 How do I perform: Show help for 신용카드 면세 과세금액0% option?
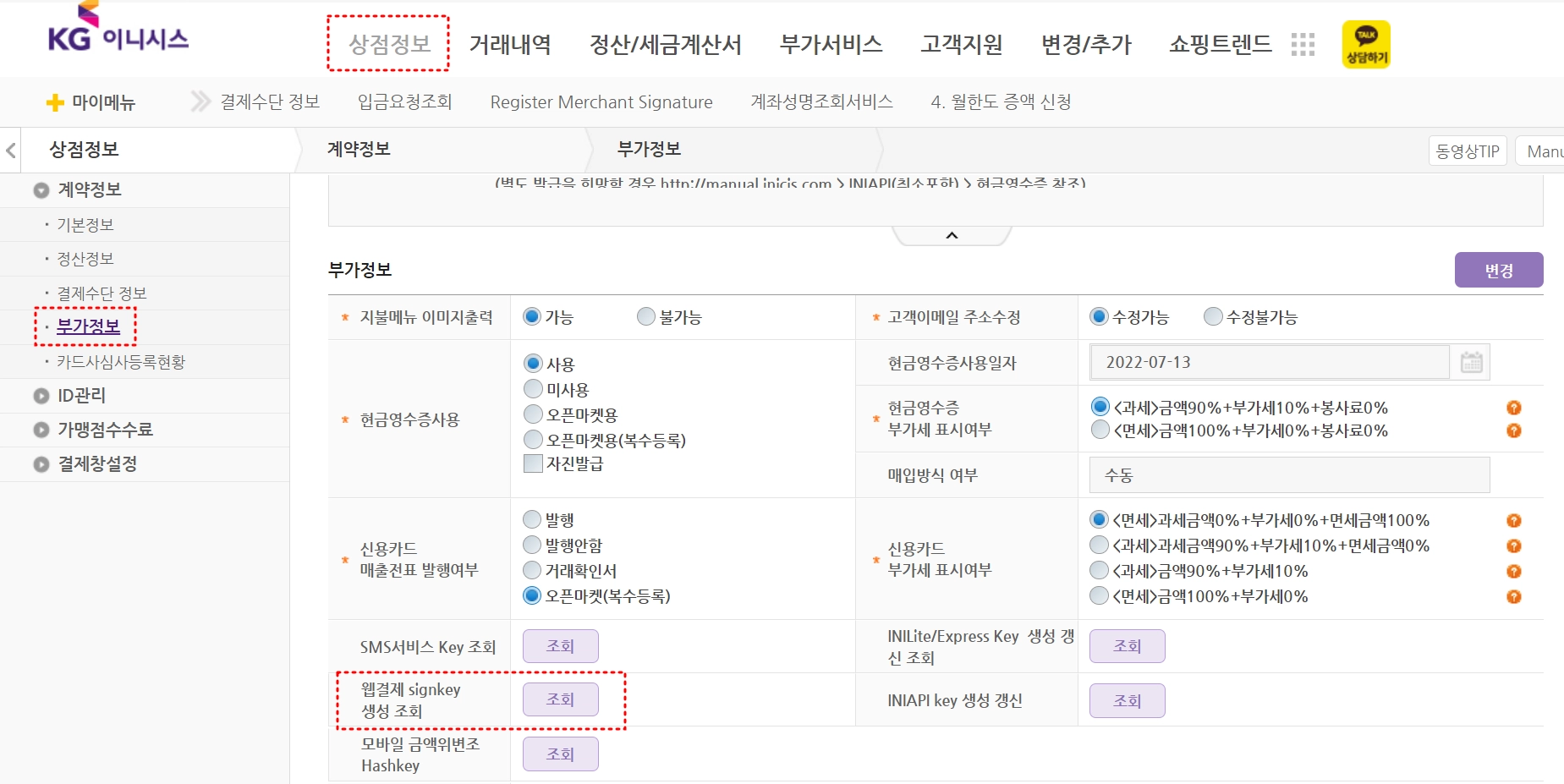(1514, 520)
